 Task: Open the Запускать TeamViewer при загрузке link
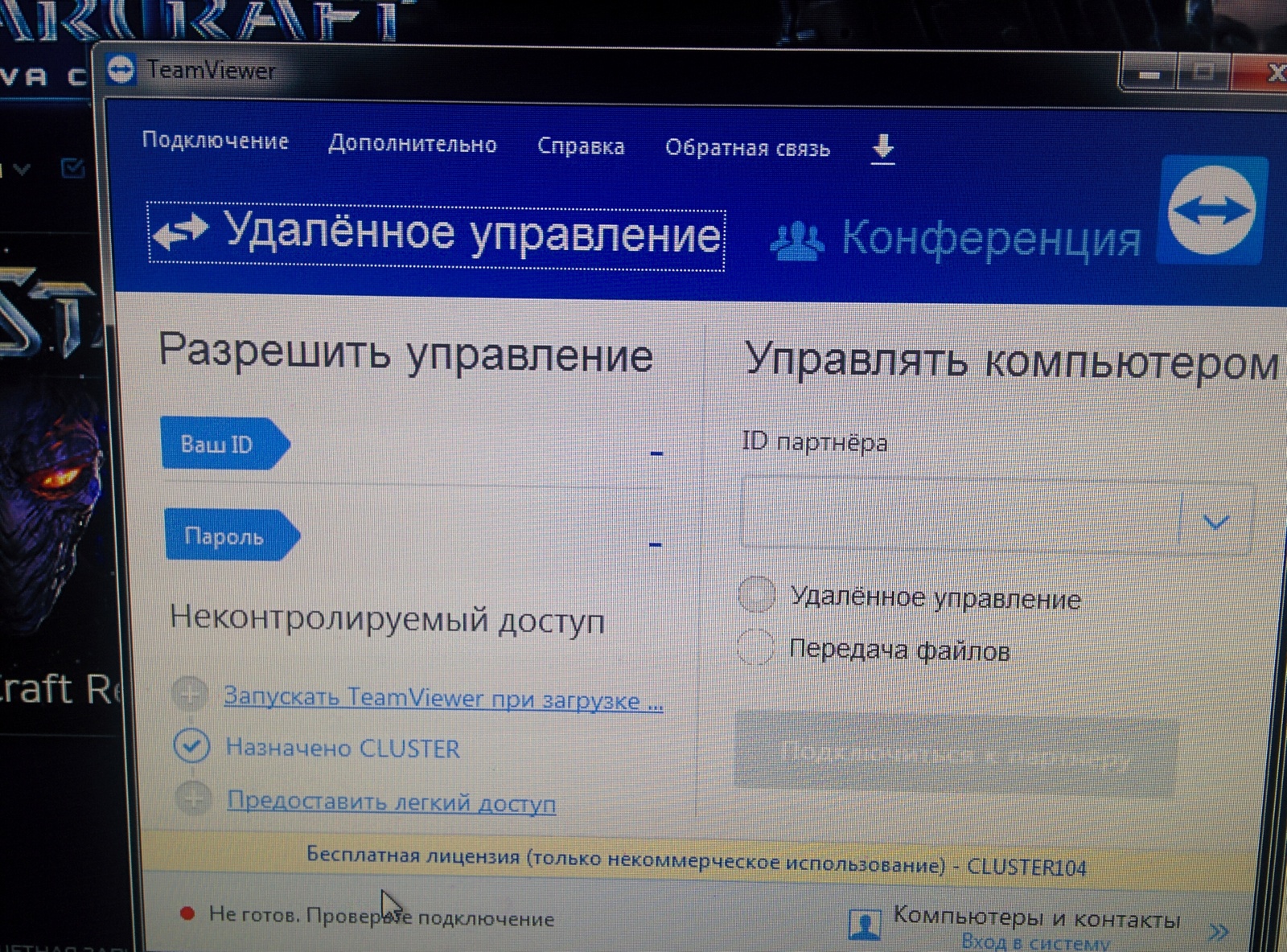pyautogui.click(x=443, y=698)
